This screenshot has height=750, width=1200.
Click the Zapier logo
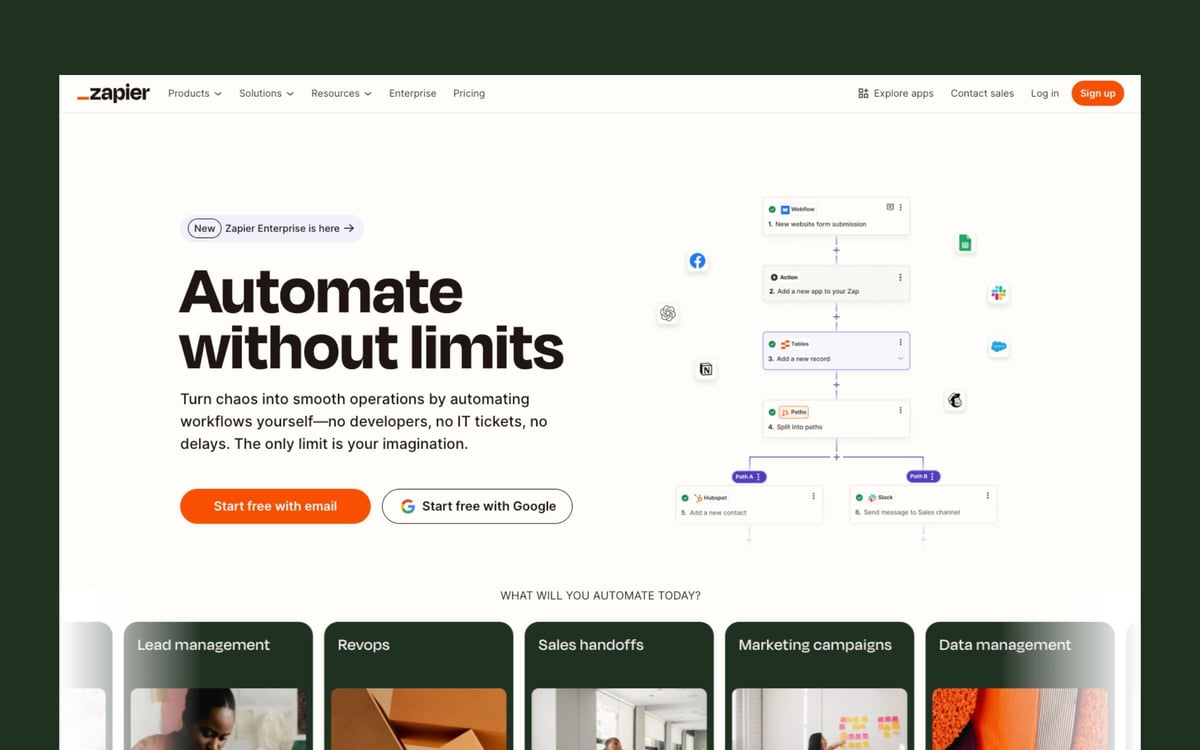[113, 93]
